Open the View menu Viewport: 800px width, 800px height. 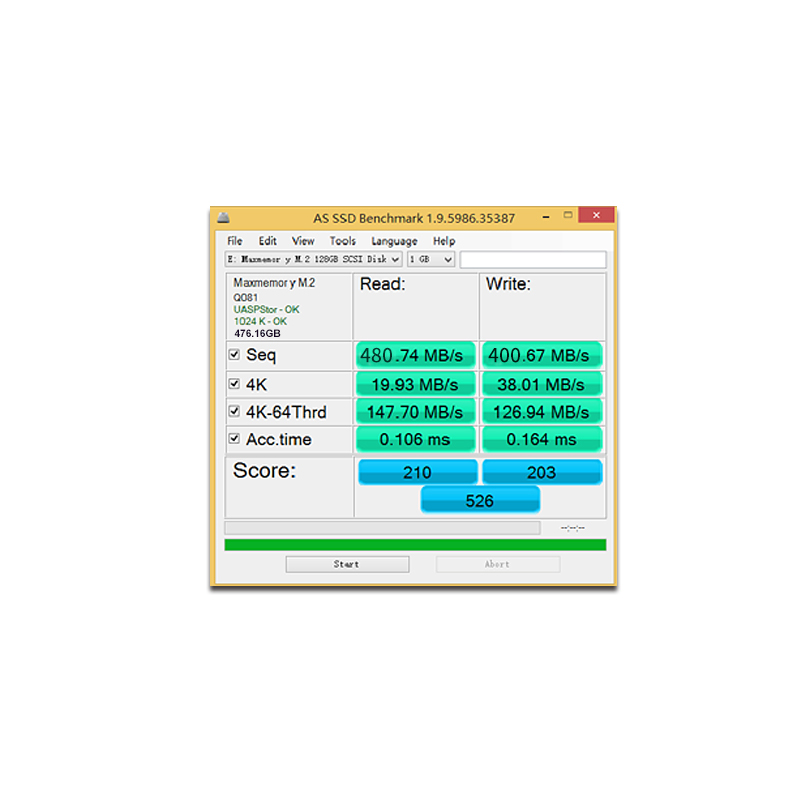tap(303, 240)
